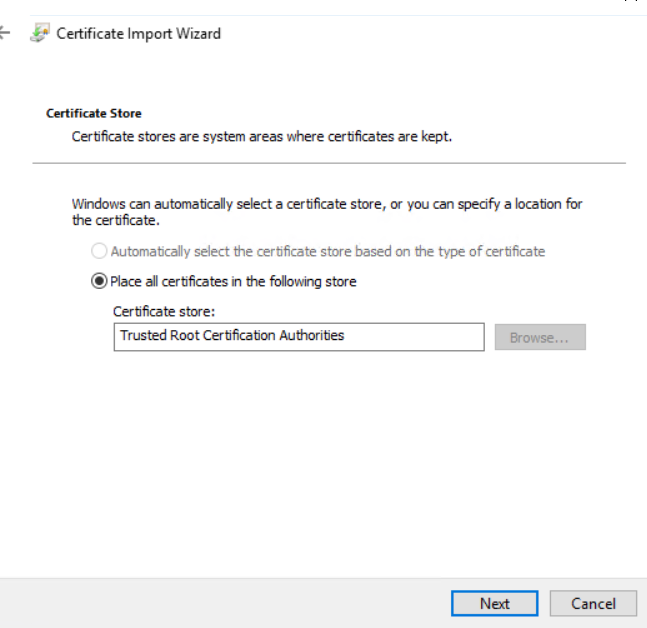Click the Certificate Import Wizard certificate icon
Viewport: 647px width, 628px height.
click(x=39, y=33)
